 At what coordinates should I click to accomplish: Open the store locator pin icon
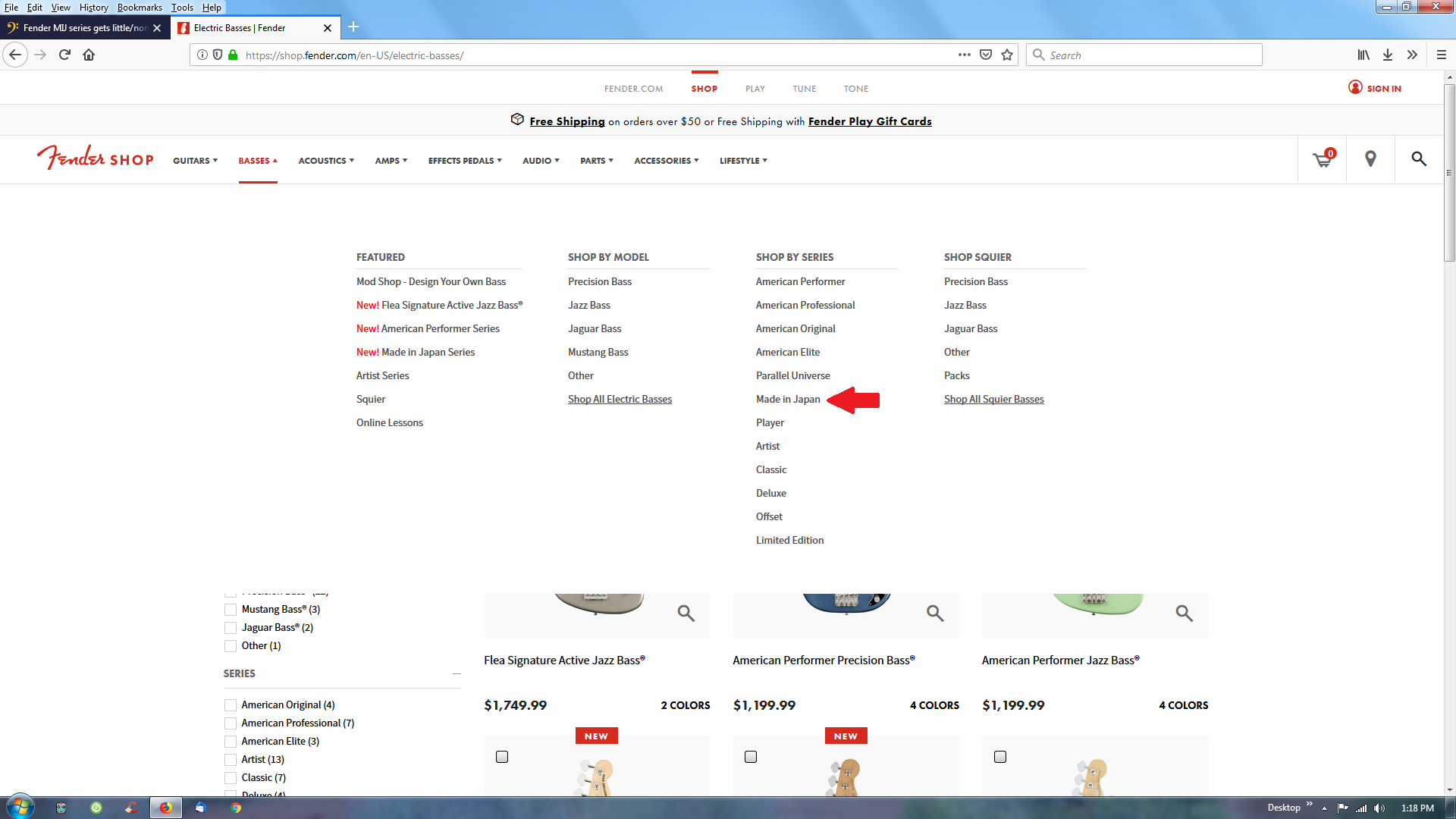(x=1370, y=159)
